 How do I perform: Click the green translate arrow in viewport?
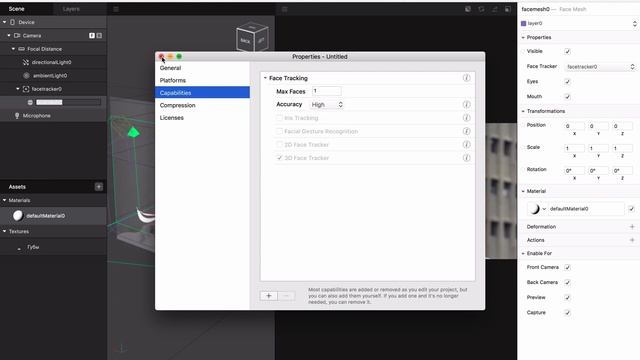click(133, 132)
